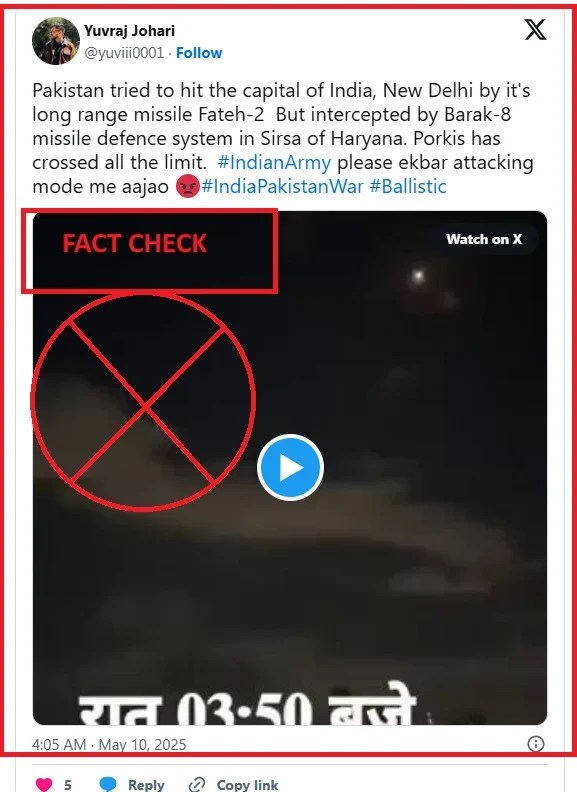The width and height of the screenshot is (577, 792).
Task: Click the red FACT CHECK label overlay
Action: pyautogui.click(x=134, y=243)
